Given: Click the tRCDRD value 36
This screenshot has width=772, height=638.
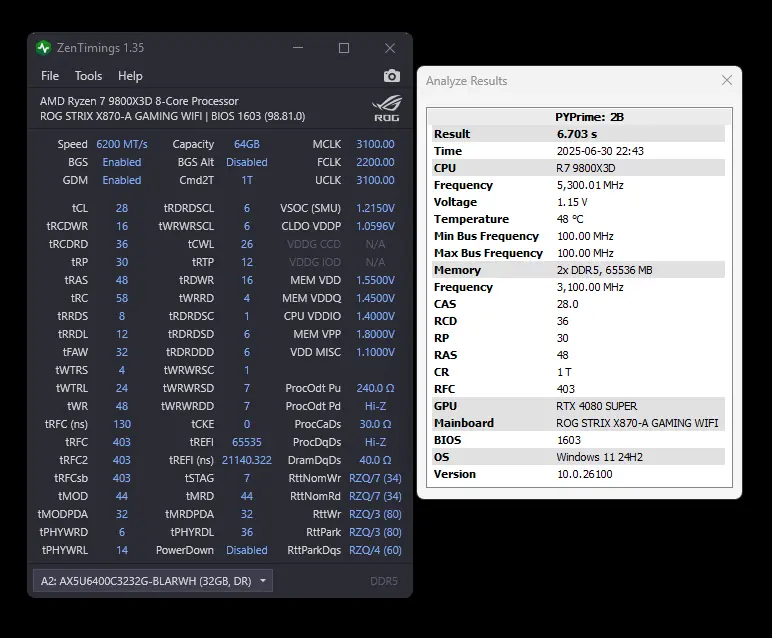Looking at the screenshot, I should click(122, 244).
